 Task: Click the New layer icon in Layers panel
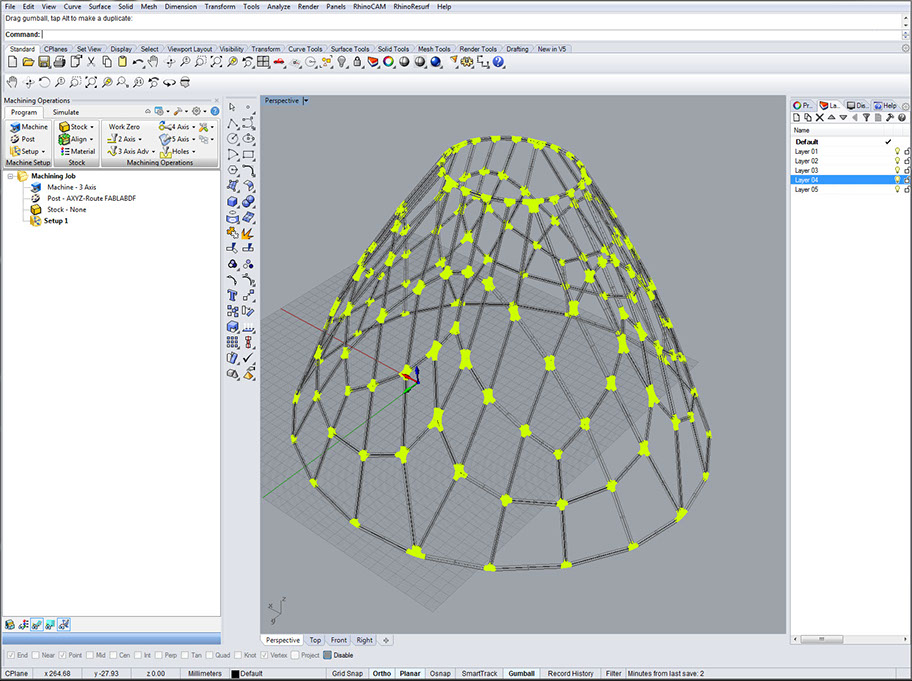coord(797,117)
